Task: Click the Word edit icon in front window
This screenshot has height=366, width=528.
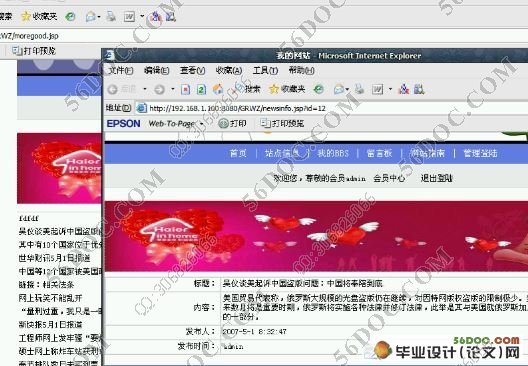Action: pos(377,89)
